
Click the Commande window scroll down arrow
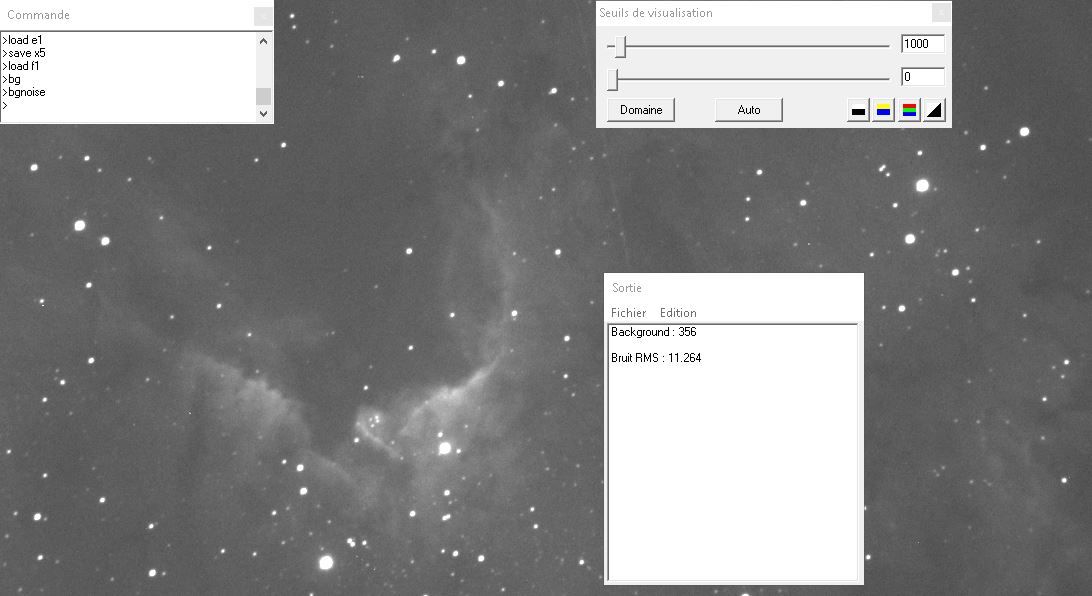click(263, 113)
